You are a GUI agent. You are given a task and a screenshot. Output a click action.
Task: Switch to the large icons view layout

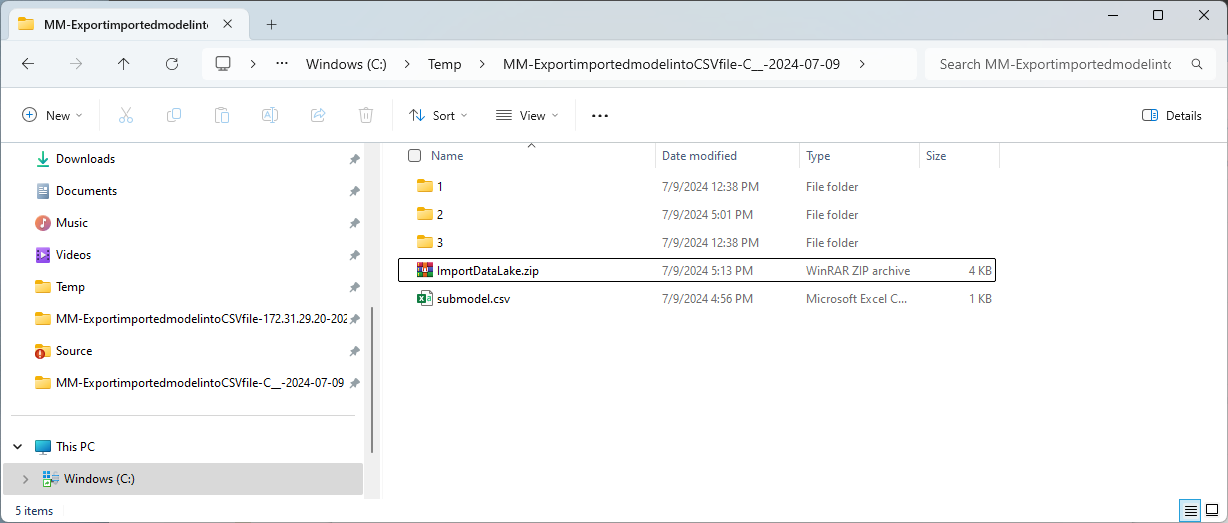(1212, 510)
